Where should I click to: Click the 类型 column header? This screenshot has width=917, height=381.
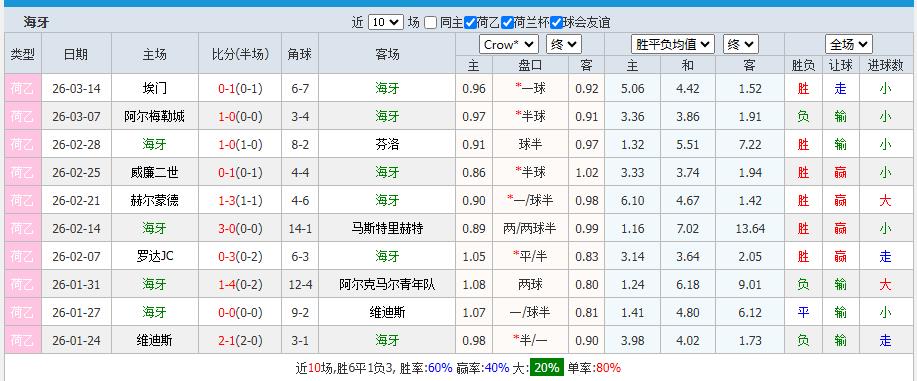tap(23, 54)
